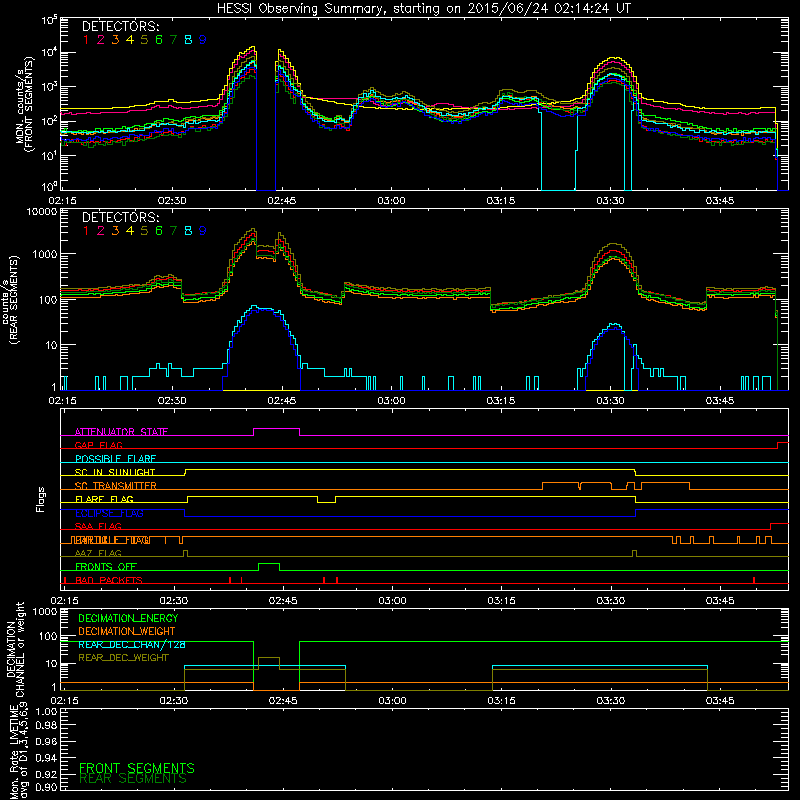Click the SAA FLAG label
Screen dimensions: 800x800
pos(98,527)
